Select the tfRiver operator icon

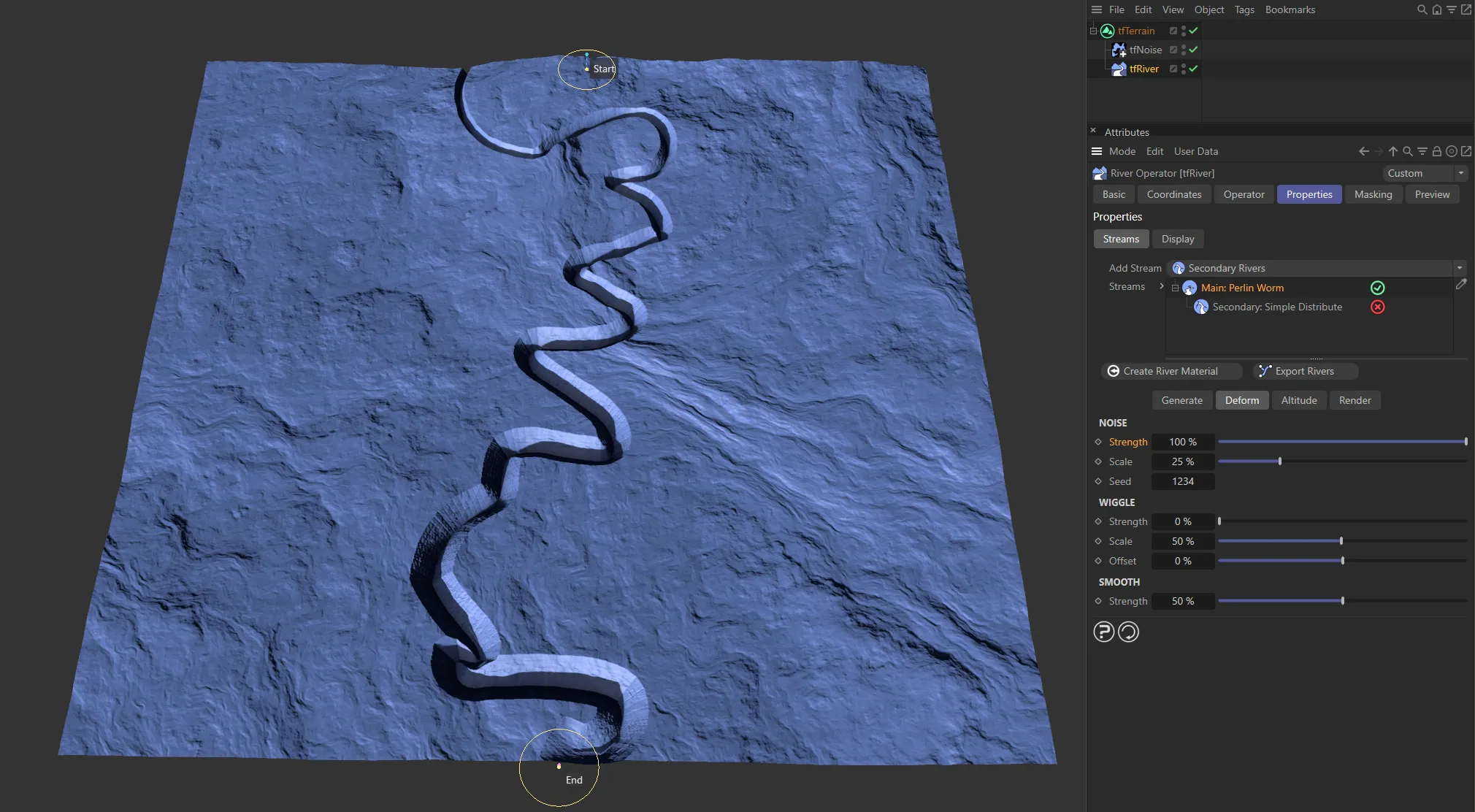click(1119, 69)
